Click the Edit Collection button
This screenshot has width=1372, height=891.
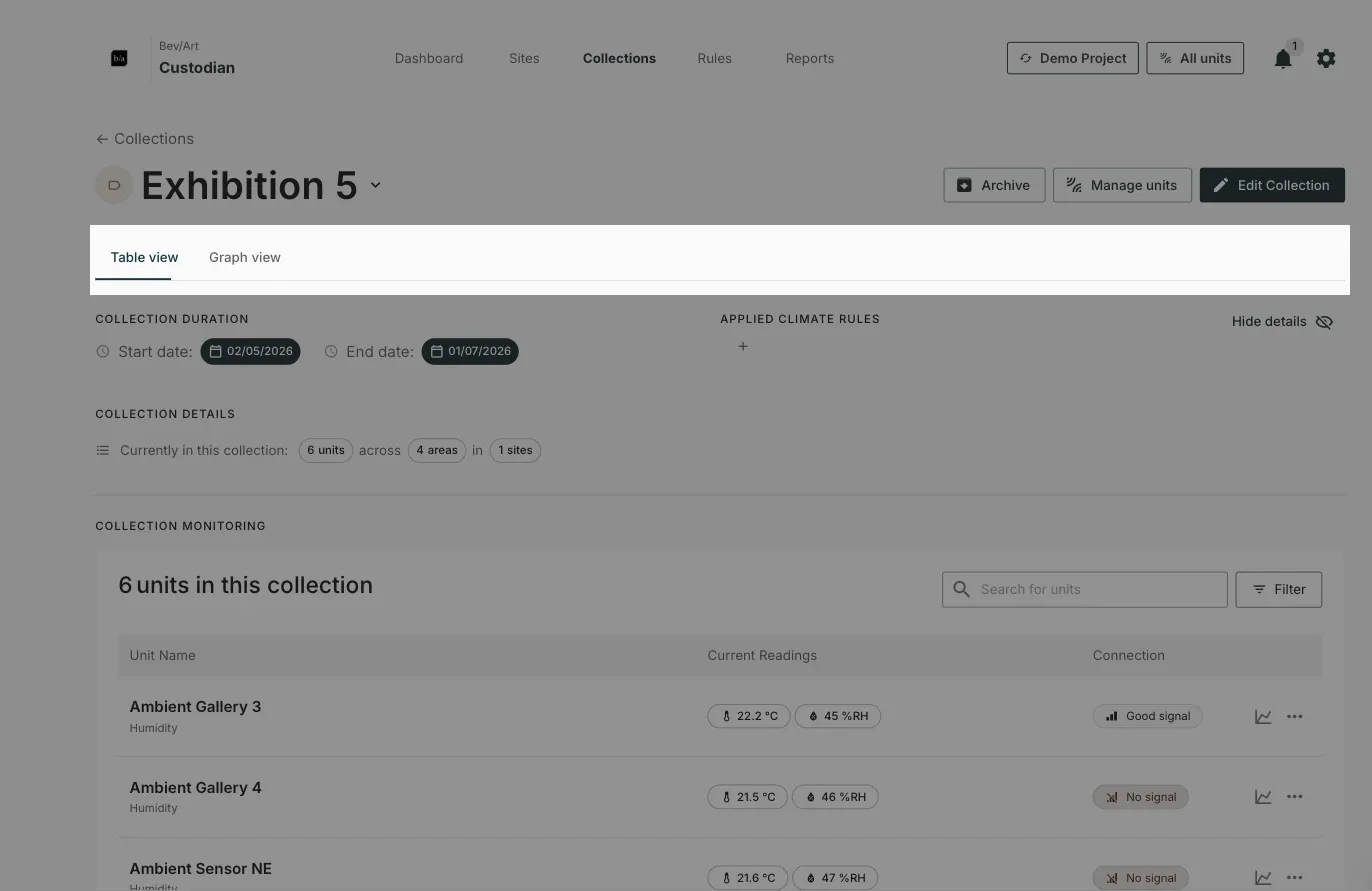(1272, 185)
